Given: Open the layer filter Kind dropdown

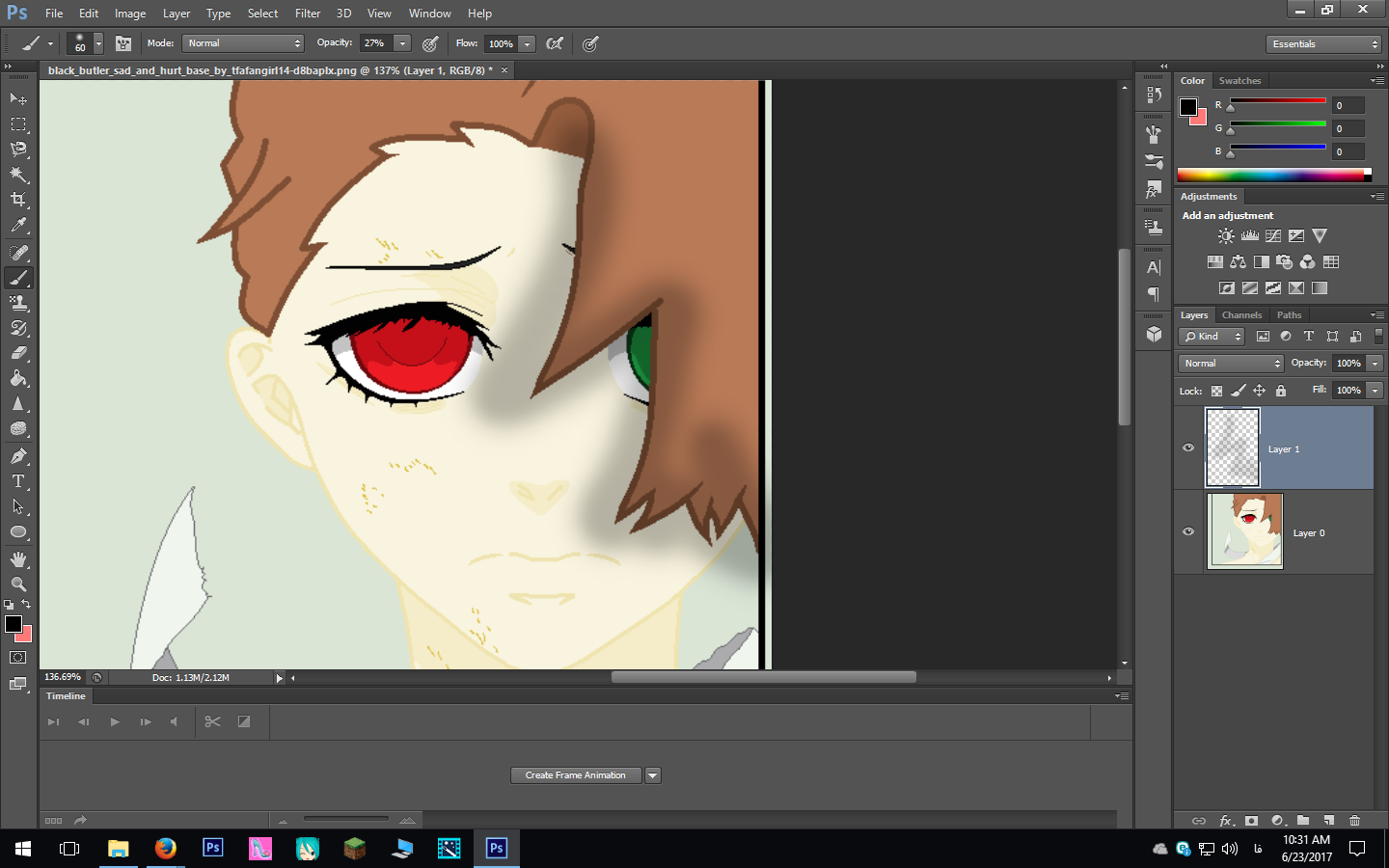Looking at the screenshot, I should tap(1212, 337).
